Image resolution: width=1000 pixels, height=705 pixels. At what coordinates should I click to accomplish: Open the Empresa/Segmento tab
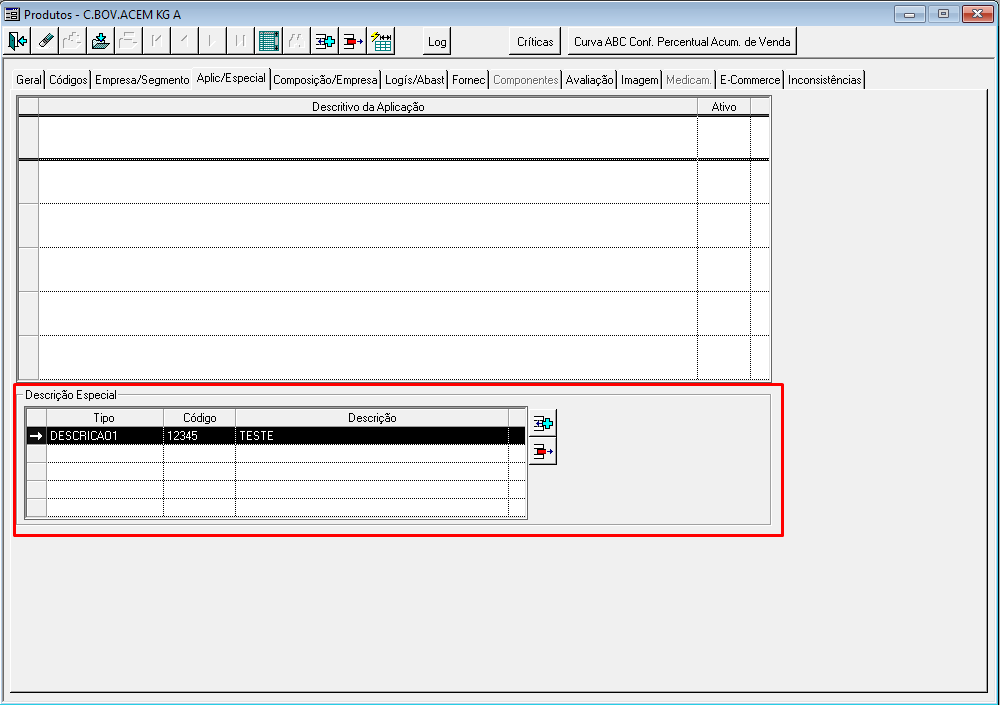142,80
